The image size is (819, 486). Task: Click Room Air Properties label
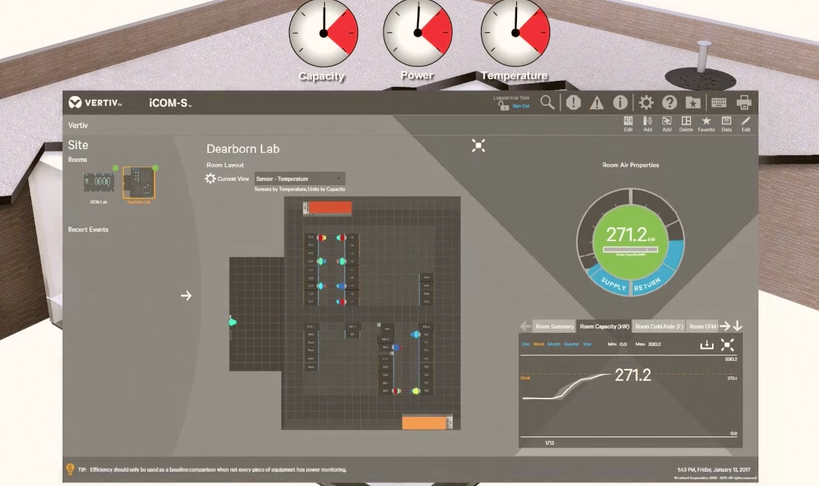630,165
